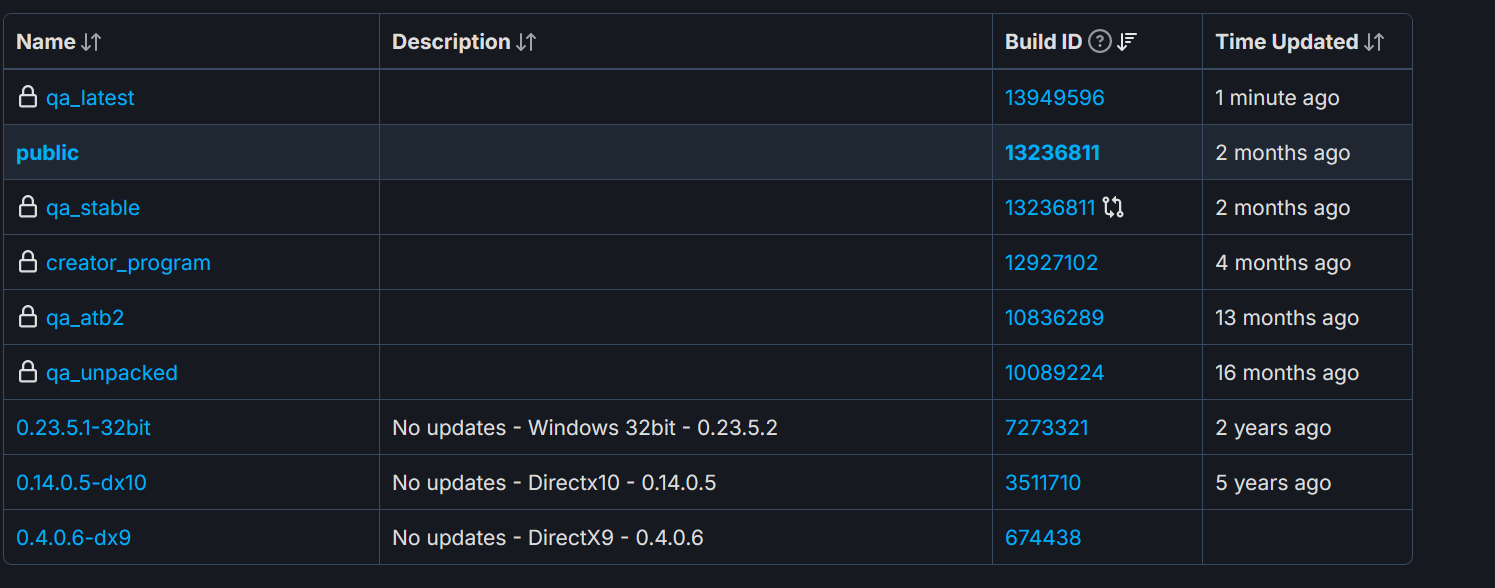Click lock icon beside qa_latest branch
Viewport: 1495px width, 588px height.
(x=28, y=98)
